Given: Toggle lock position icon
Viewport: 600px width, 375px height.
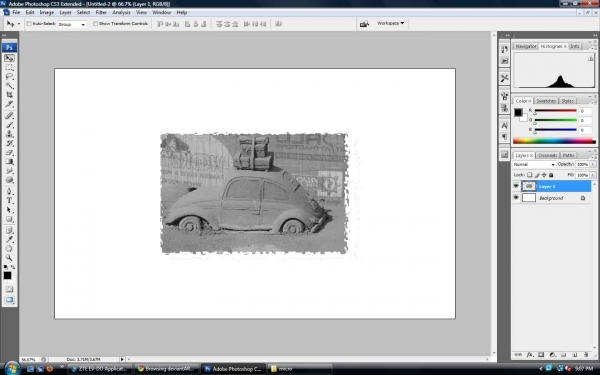Looking at the screenshot, I should (544, 175).
